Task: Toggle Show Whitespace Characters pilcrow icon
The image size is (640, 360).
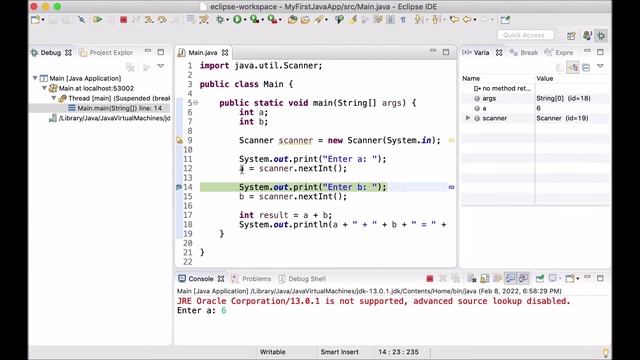Action: 403,19
